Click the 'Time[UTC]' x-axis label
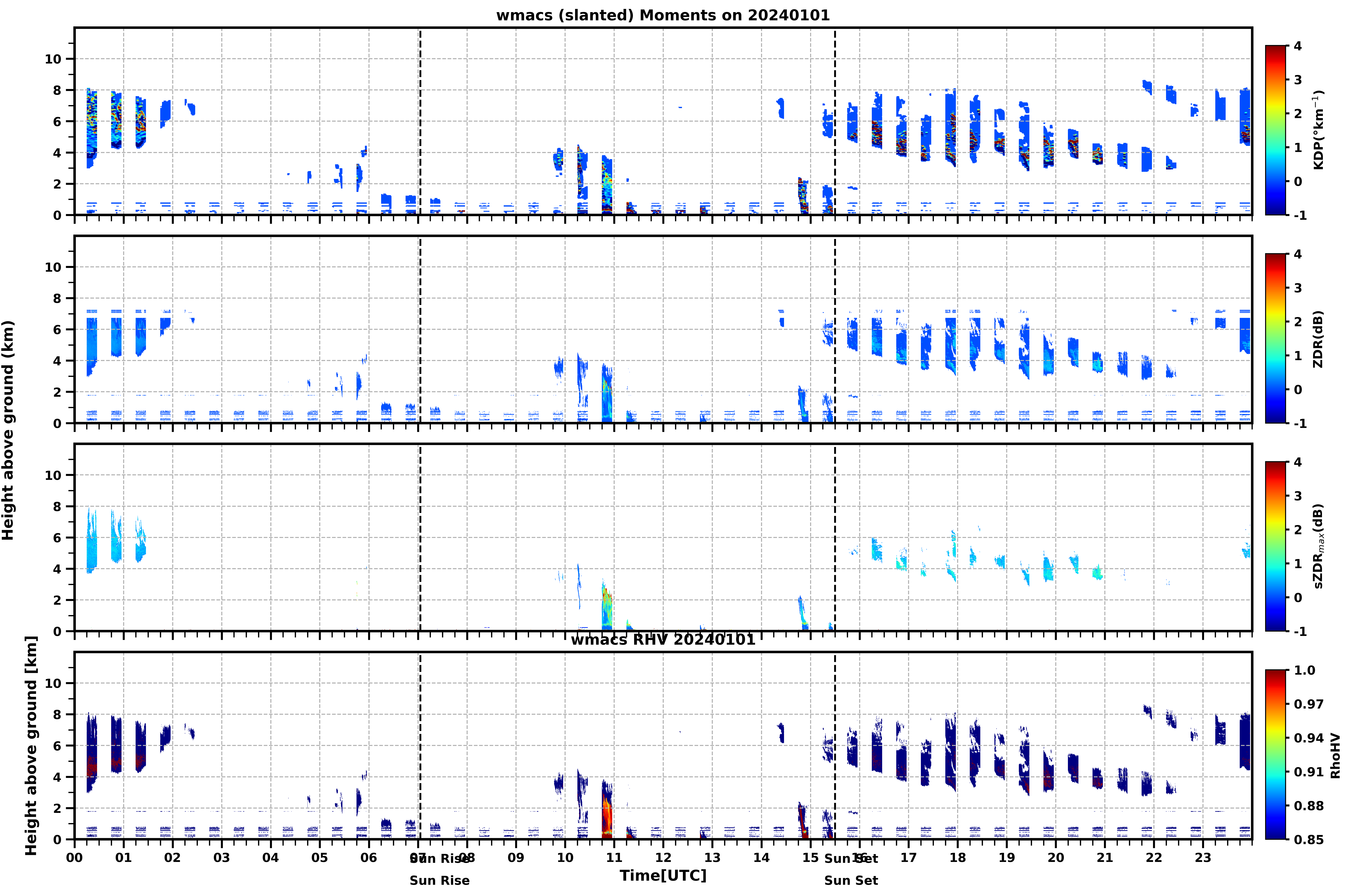Screen dimensions: 1350x896 [x=663, y=875]
